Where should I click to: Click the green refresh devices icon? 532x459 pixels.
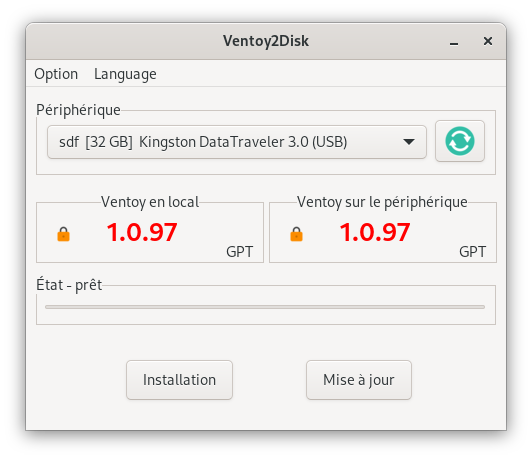coord(460,141)
